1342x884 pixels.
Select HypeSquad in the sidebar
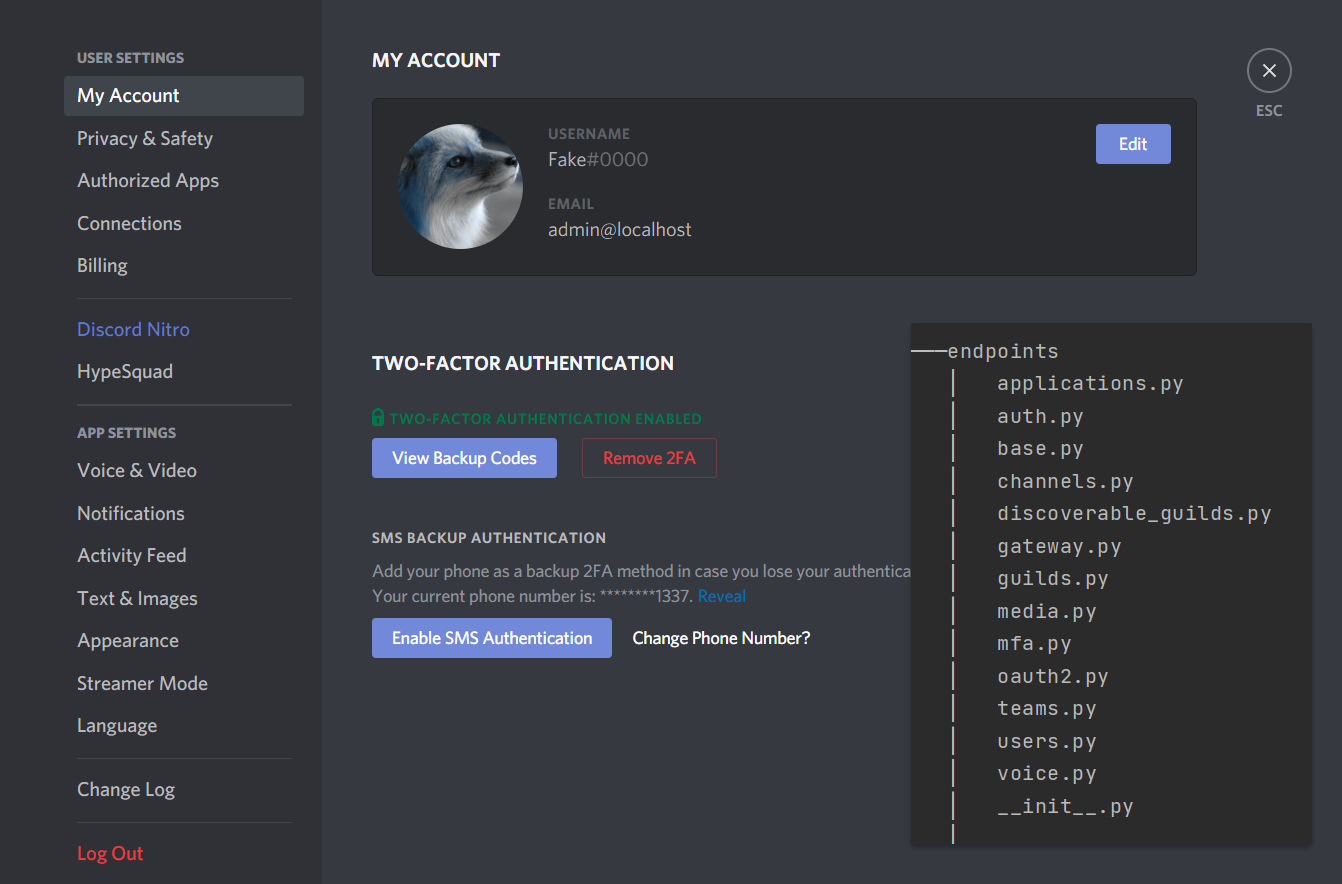pos(125,372)
